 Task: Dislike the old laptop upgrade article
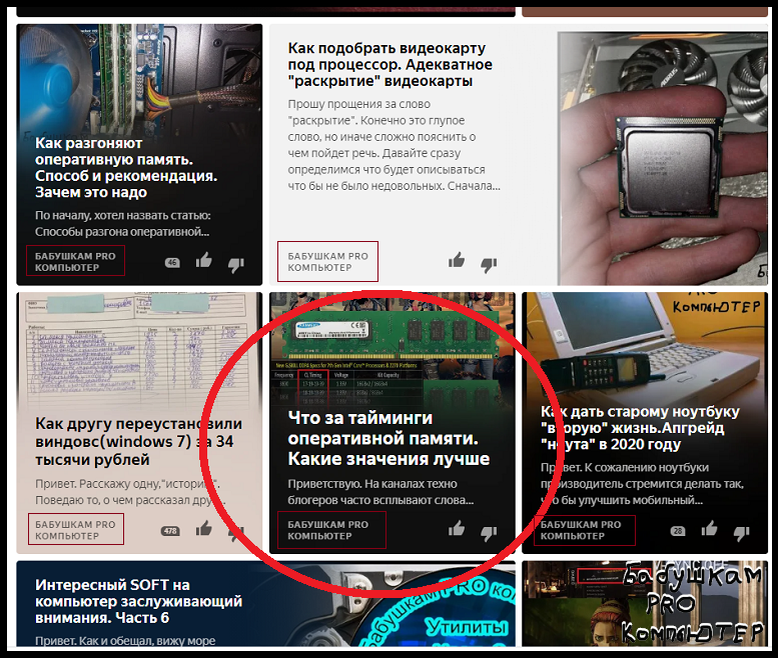coord(742,533)
